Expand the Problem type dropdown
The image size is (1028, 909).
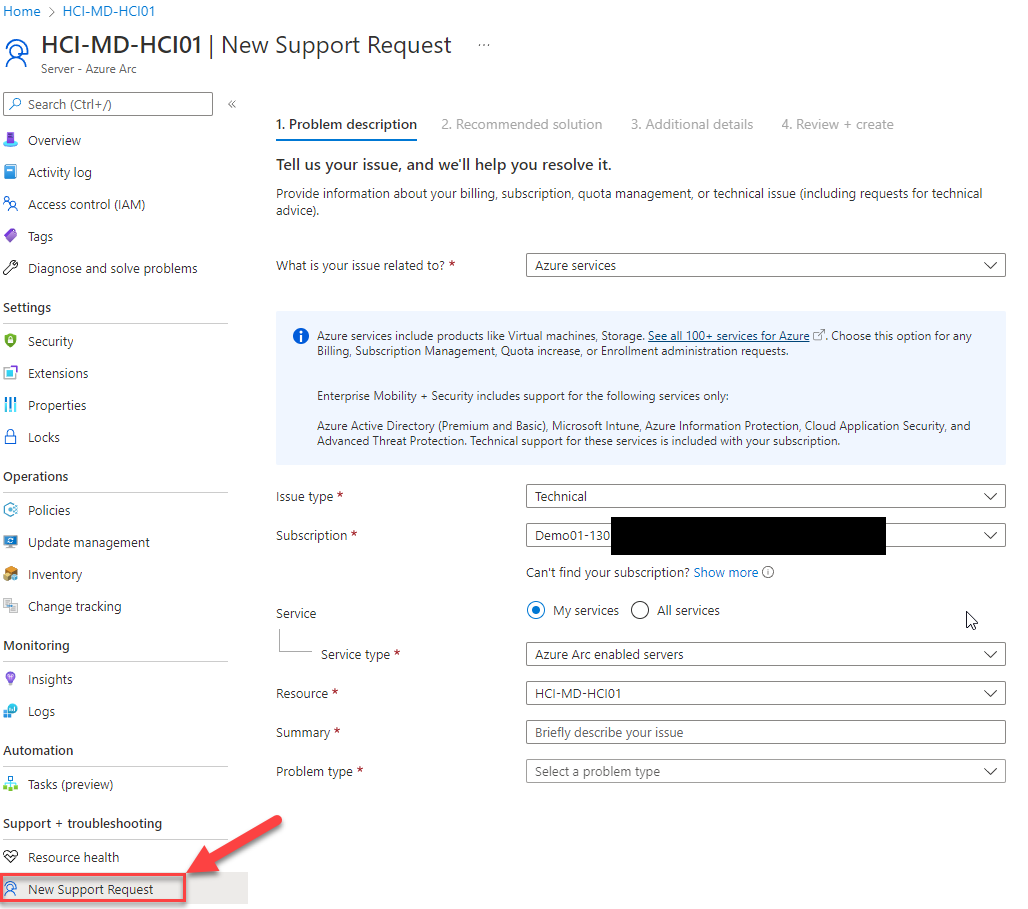click(765, 771)
